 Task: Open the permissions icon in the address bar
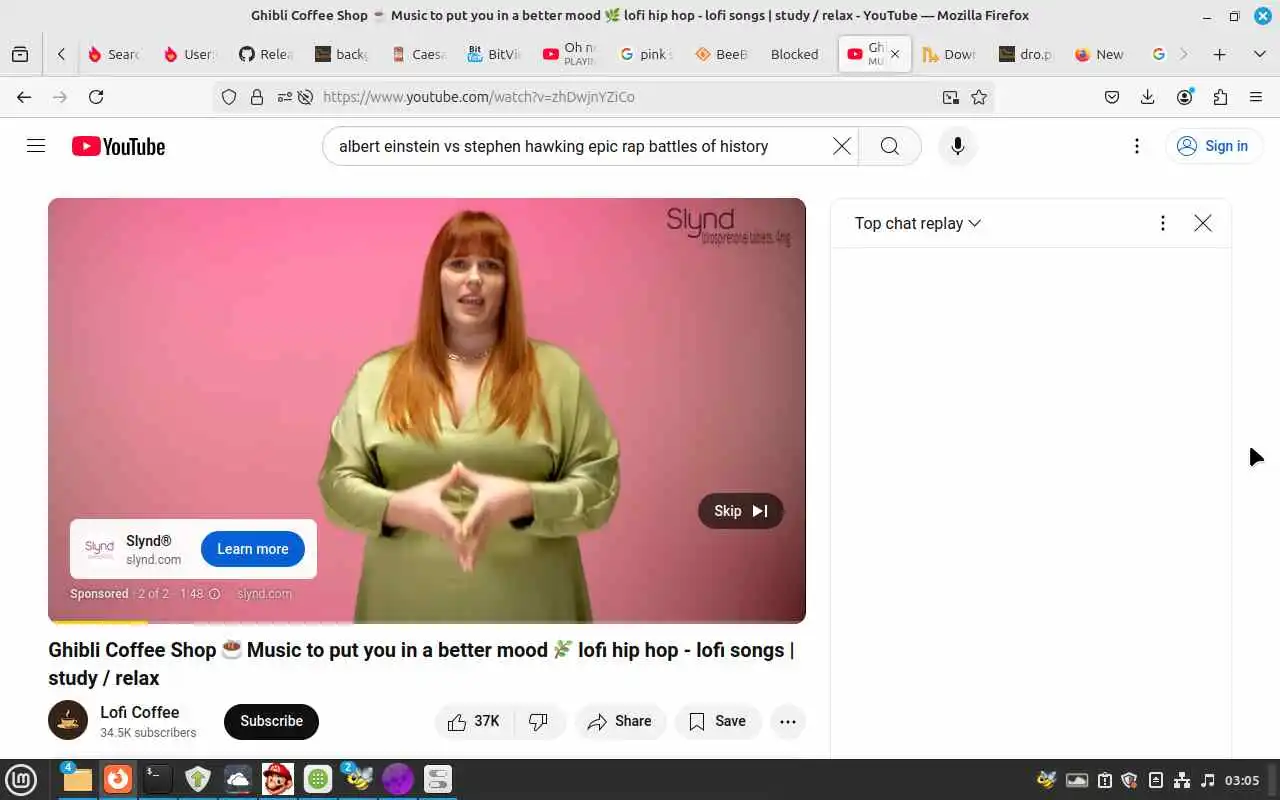[x=285, y=97]
